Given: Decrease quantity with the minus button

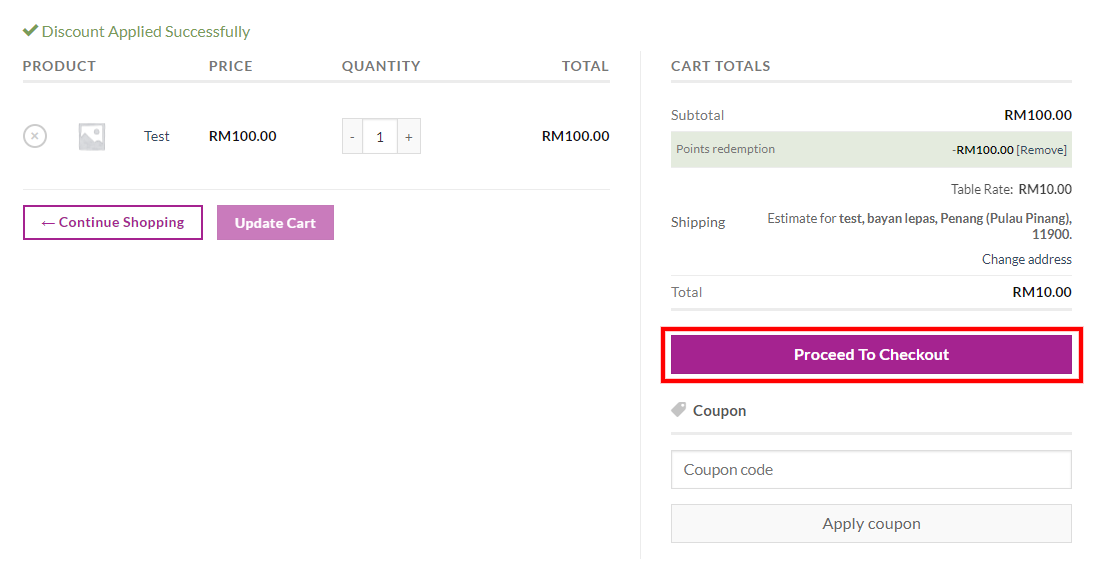Looking at the screenshot, I should [x=352, y=137].
